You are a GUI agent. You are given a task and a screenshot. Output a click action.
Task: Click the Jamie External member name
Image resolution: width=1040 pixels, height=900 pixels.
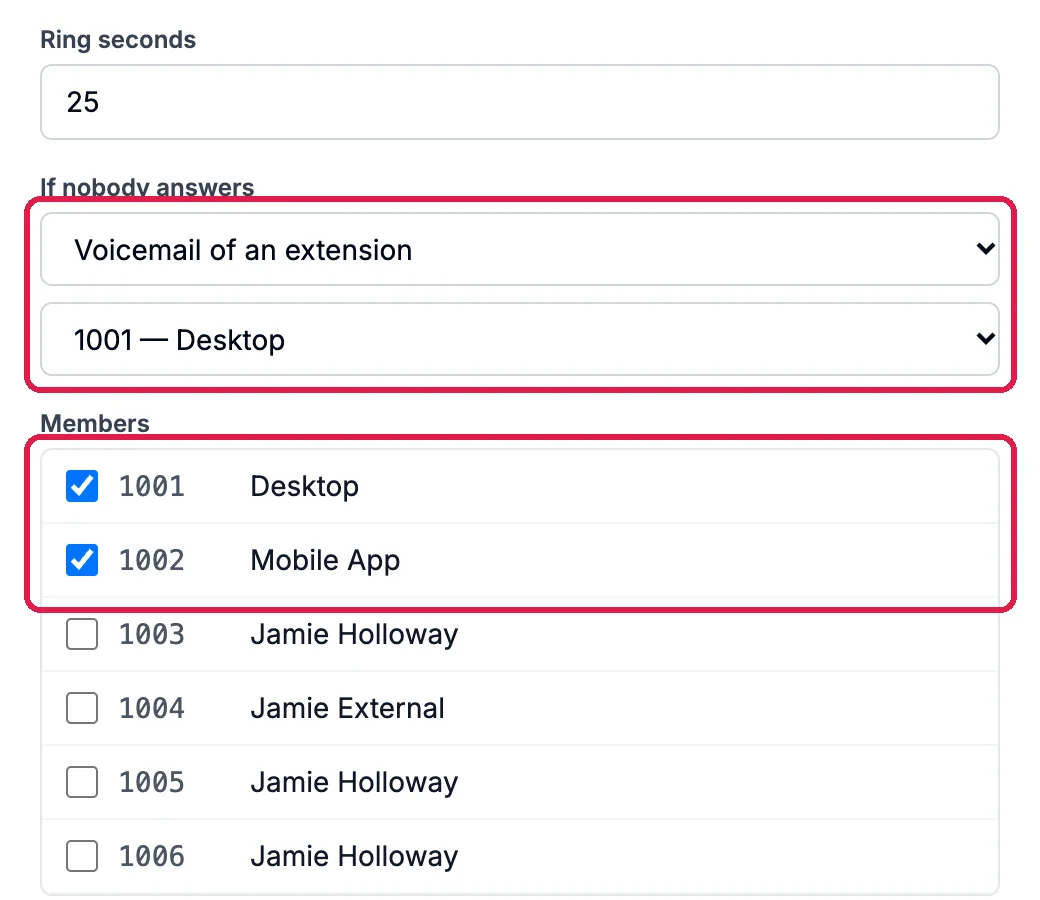point(348,708)
